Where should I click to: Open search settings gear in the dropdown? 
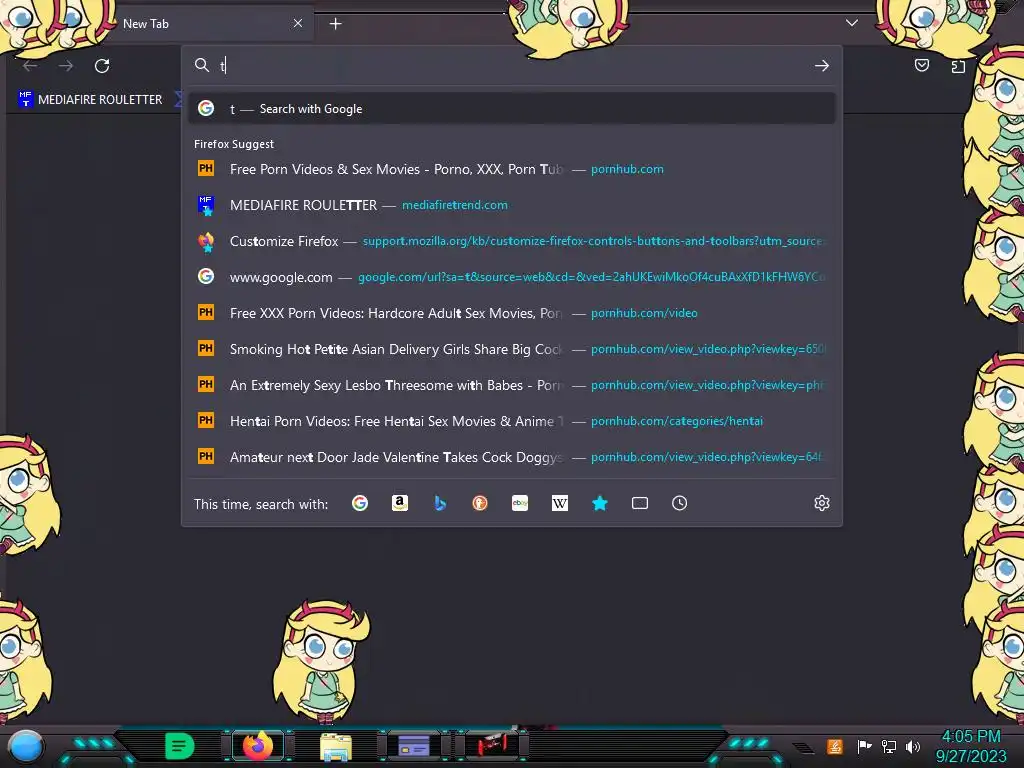click(x=822, y=503)
